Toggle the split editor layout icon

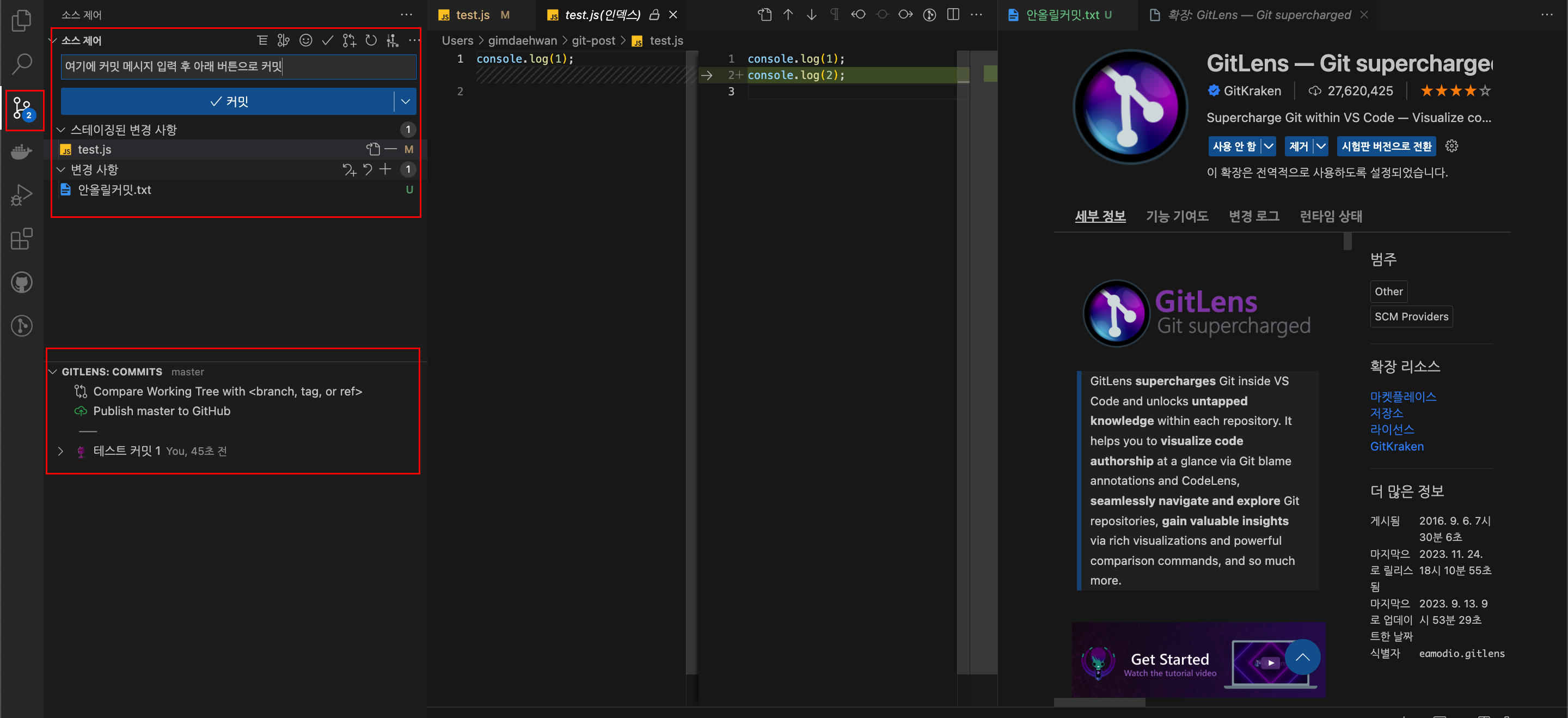(x=953, y=15)
